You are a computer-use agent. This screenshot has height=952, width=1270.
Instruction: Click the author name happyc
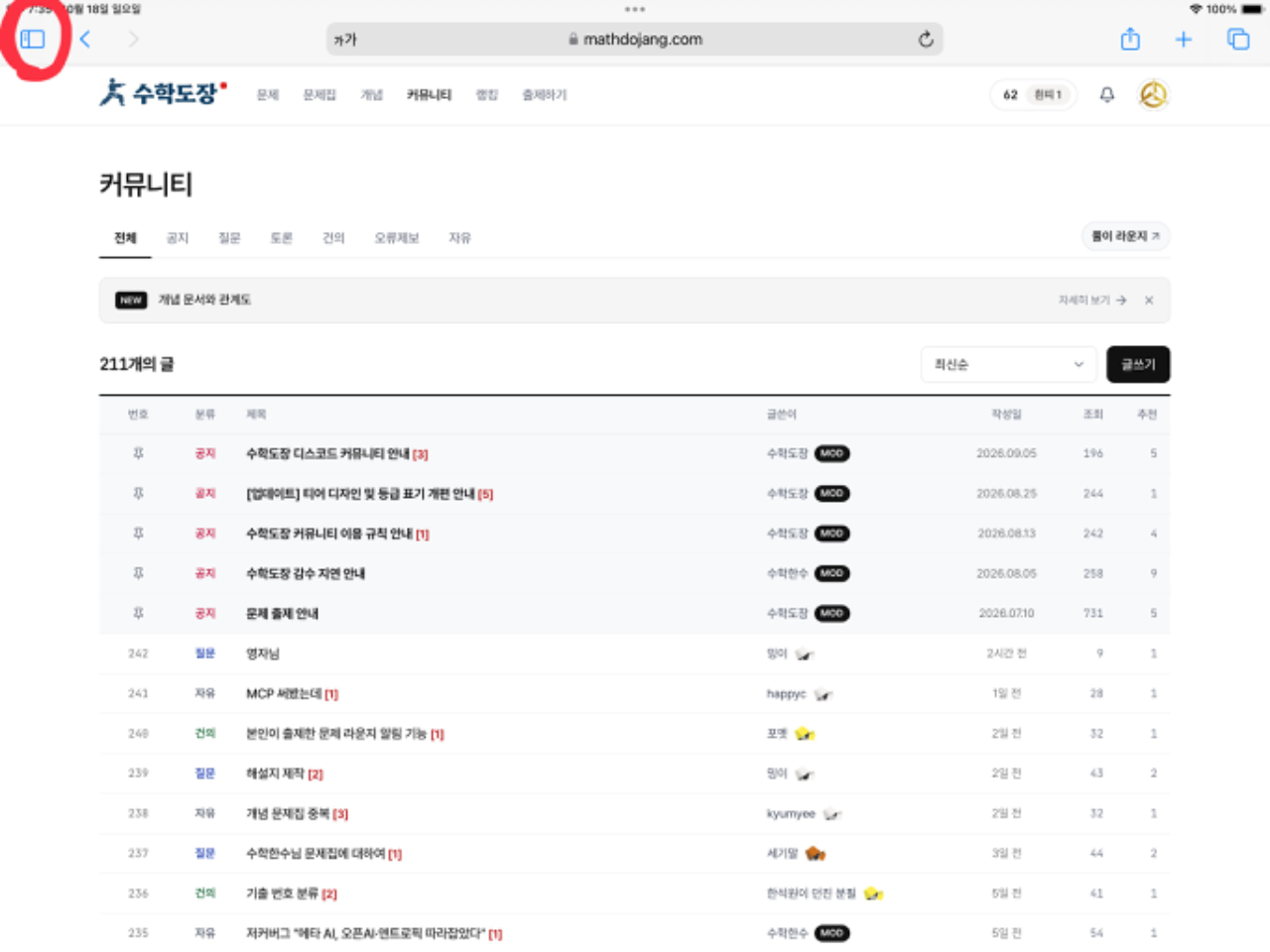(x=786, y=694)
